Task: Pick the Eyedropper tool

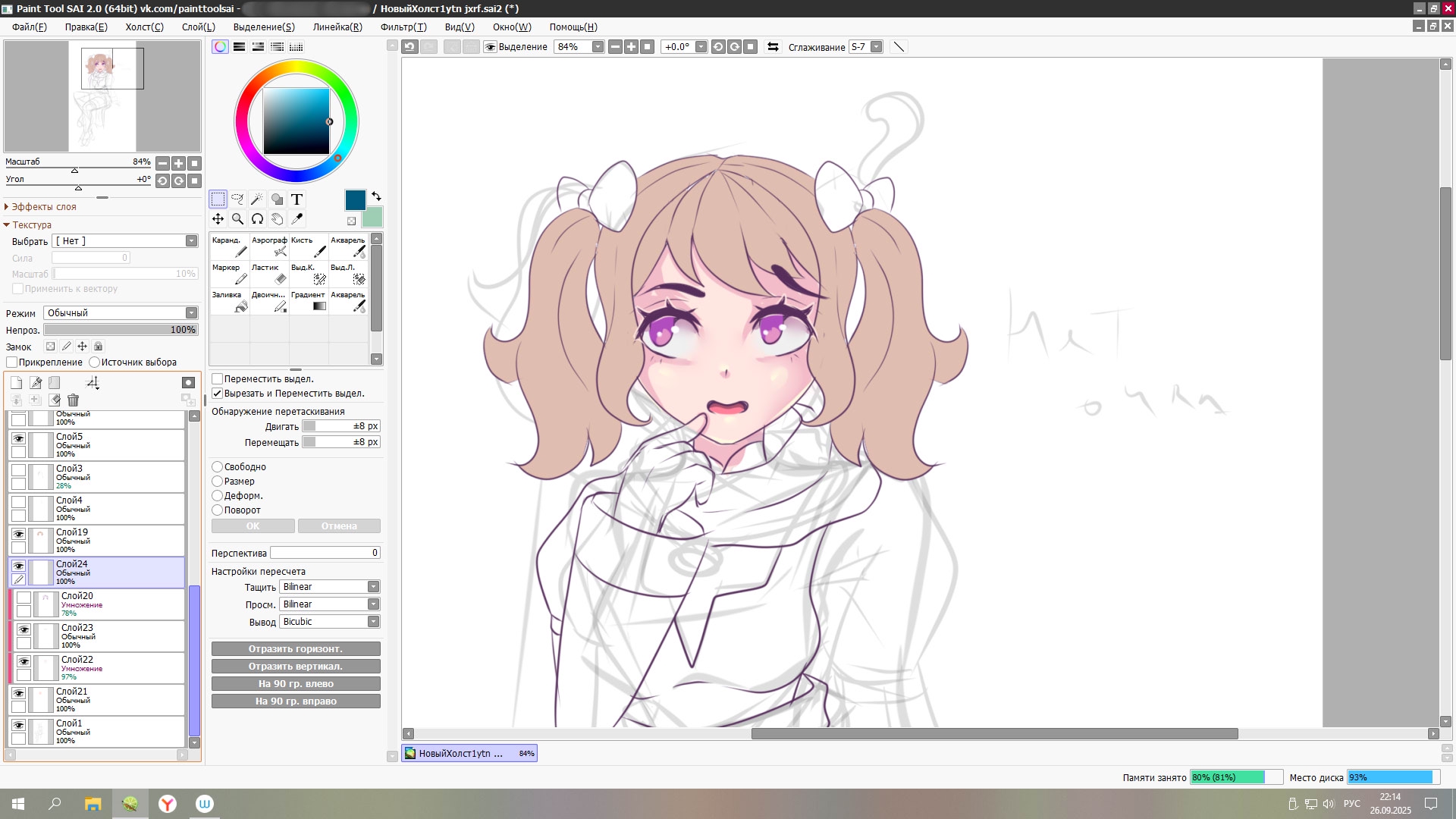Action: pyautogui.click(x=297, y=219)
